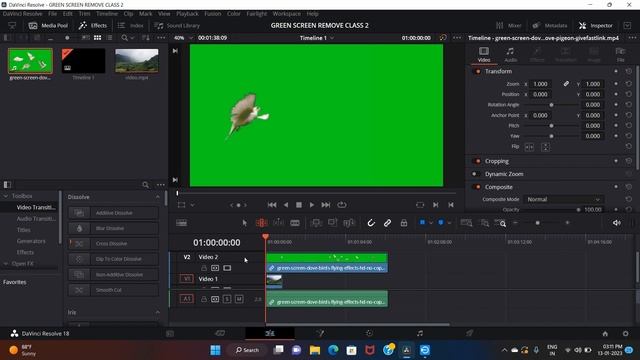Select video.mp4 thumbnail in media pool
This screenshot has width=640, height=360.
137,61
